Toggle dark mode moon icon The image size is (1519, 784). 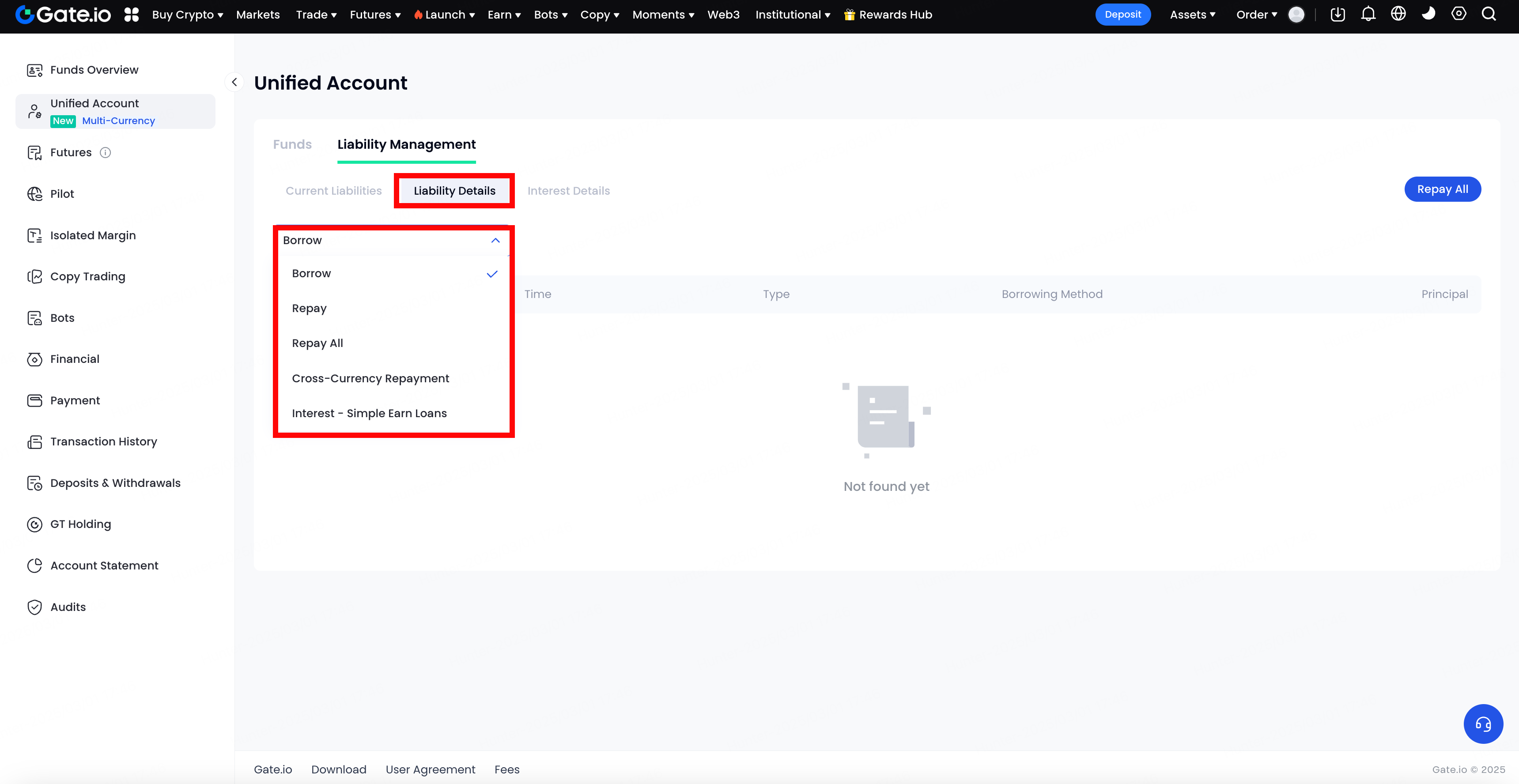(1428, 14)
